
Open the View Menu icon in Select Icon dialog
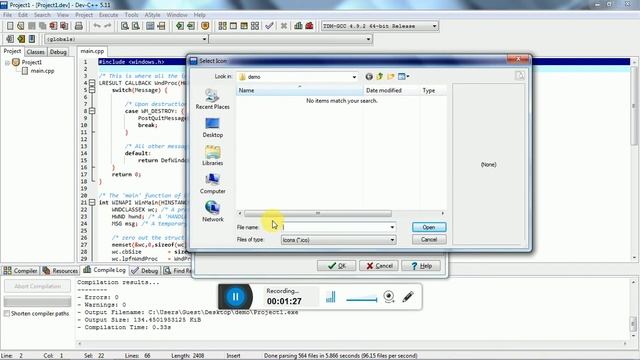[403, 76]
